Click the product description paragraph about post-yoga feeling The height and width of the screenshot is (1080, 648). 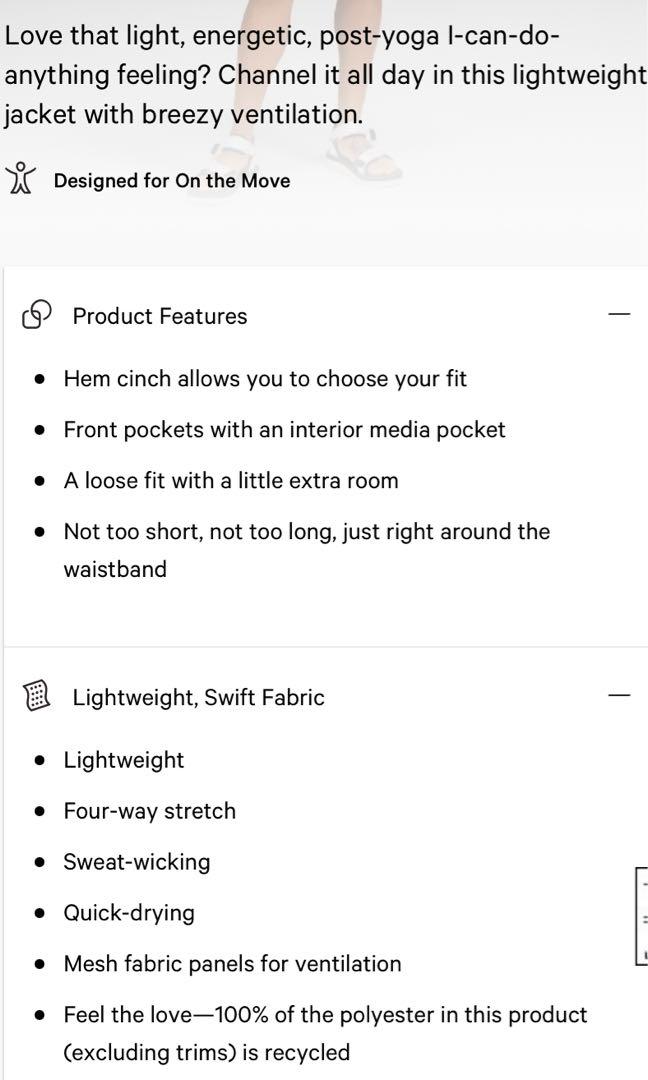(x=324, y=74)
